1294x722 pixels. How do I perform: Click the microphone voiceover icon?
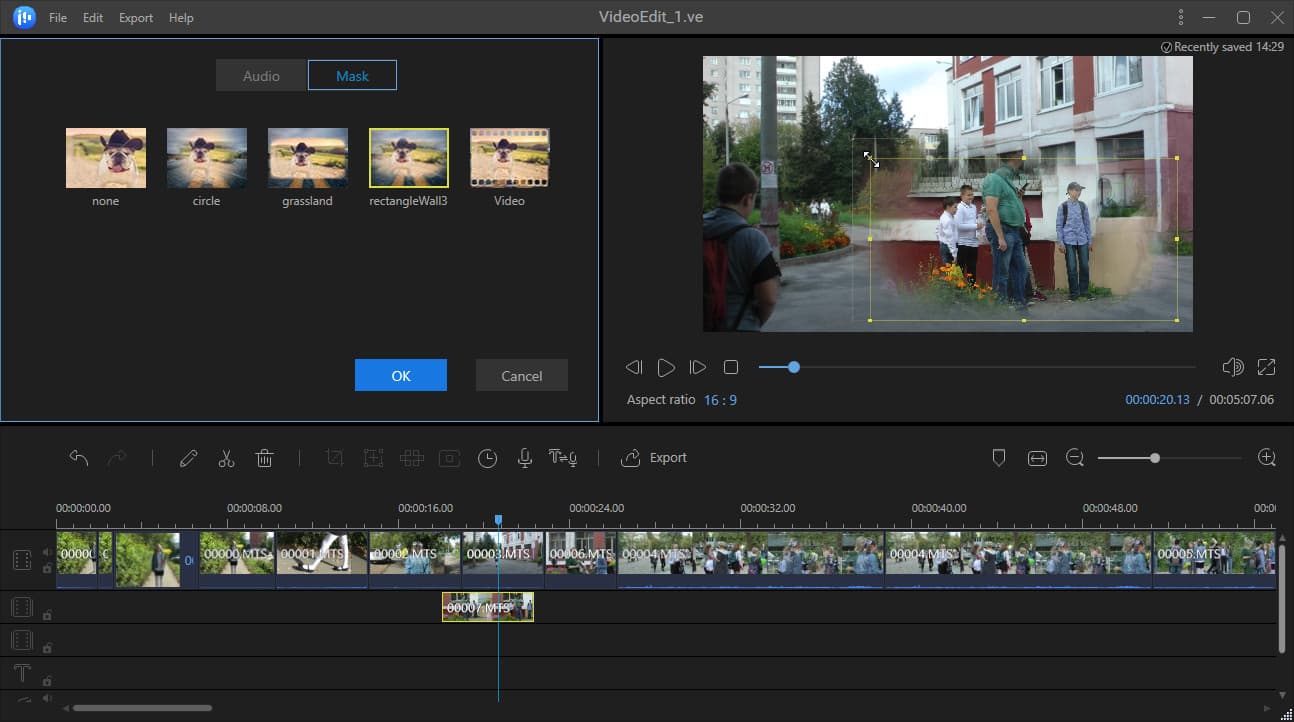click(x=524, y=458)
